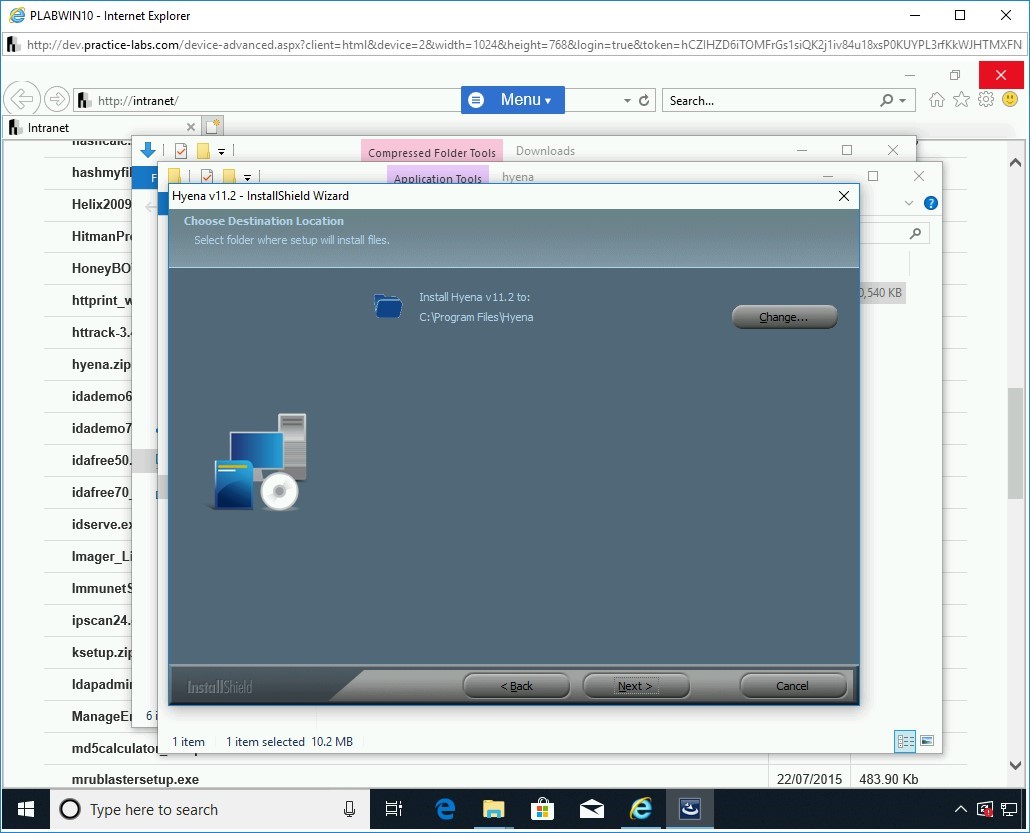Click Next in the Hyena installer
The image size is (1030, 833).
click(636, 686)
